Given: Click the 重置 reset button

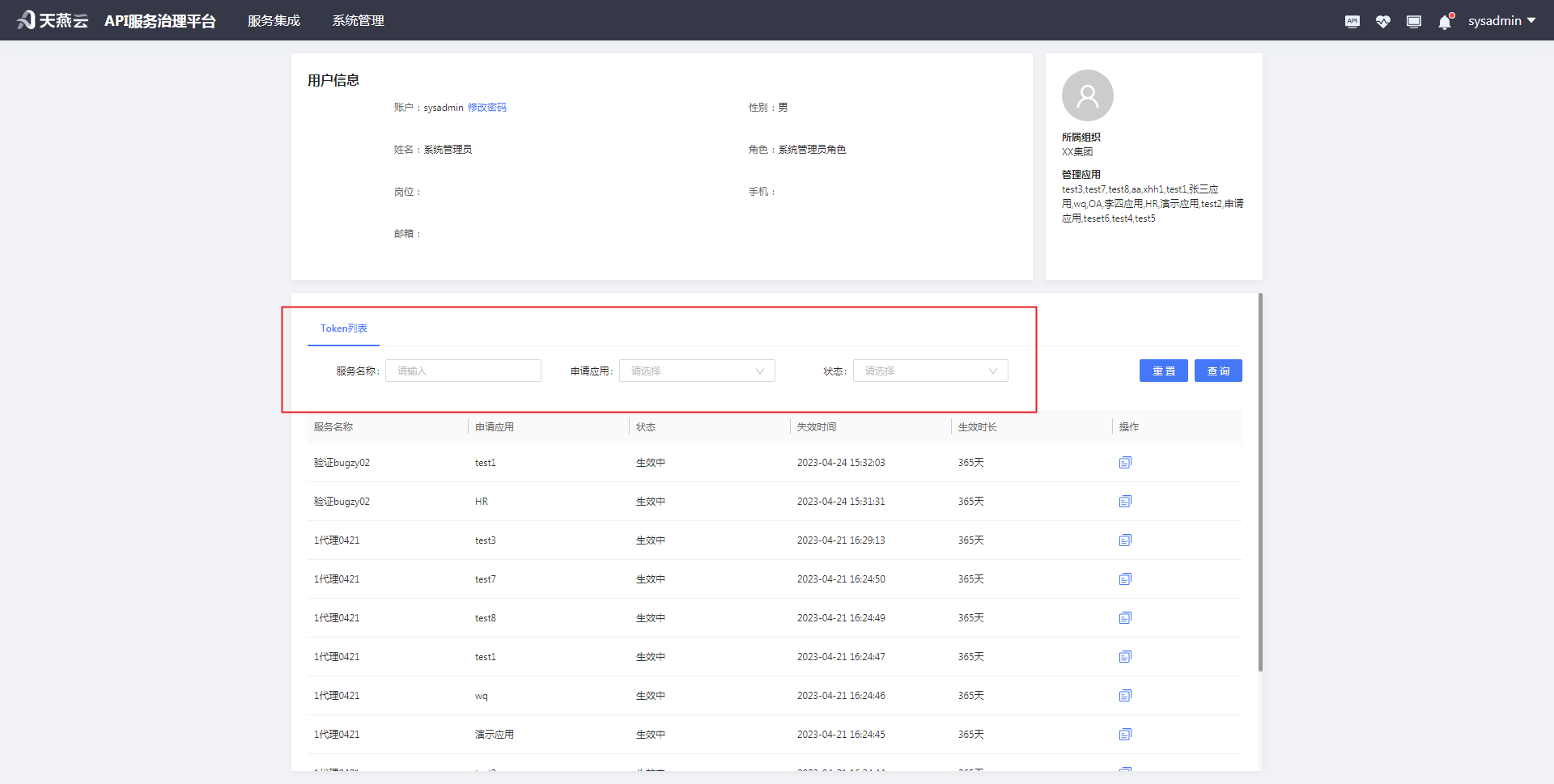Looking at the screenshot, I should (x=1163, y=370).
